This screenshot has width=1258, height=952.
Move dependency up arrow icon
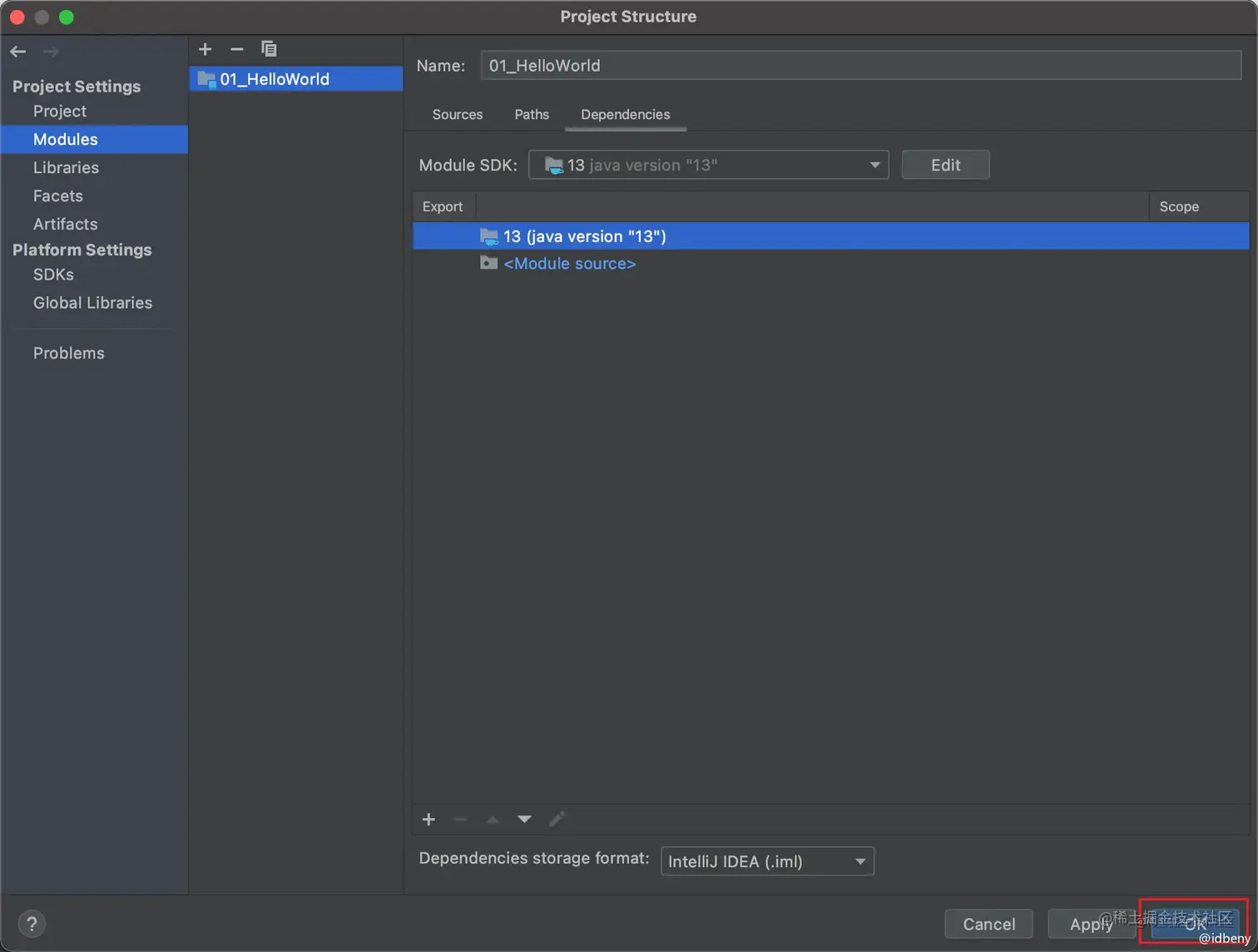click(493, 820)
